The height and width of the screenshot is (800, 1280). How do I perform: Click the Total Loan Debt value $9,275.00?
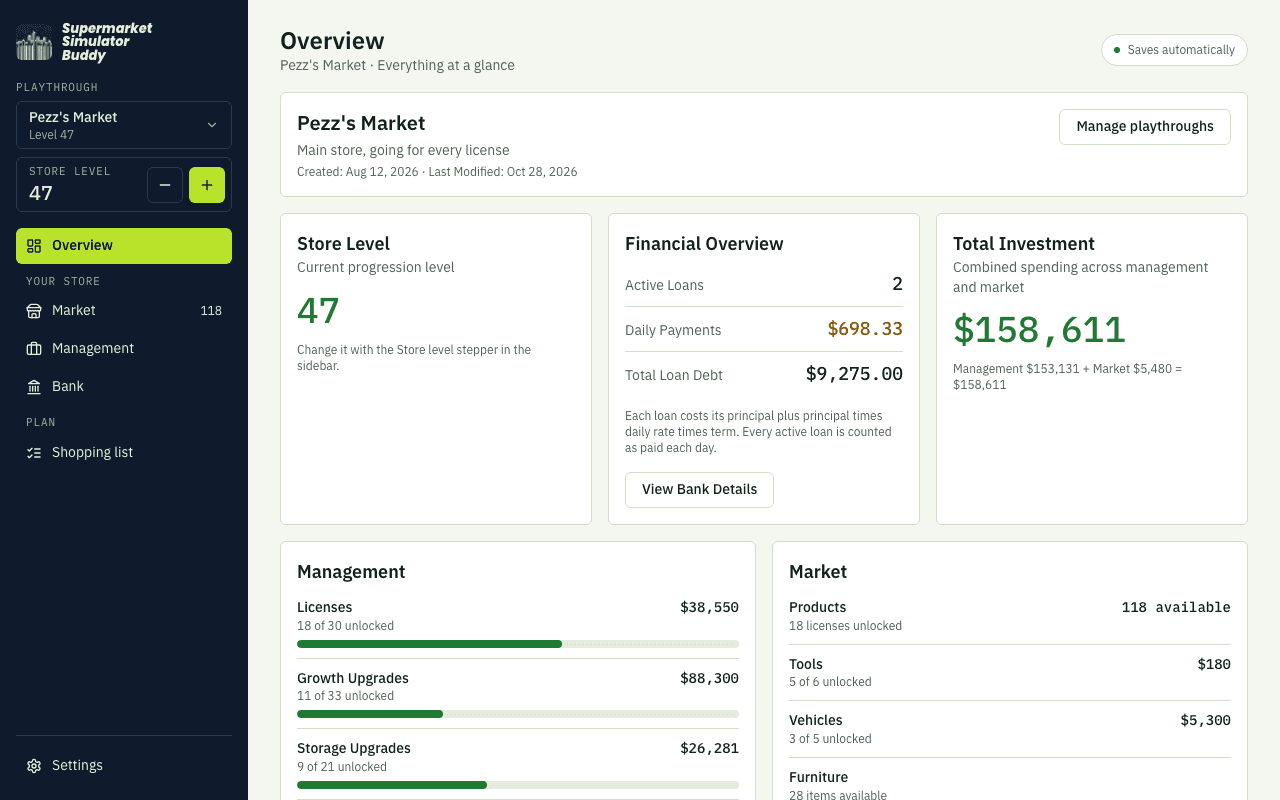click(x=854, y=375)
